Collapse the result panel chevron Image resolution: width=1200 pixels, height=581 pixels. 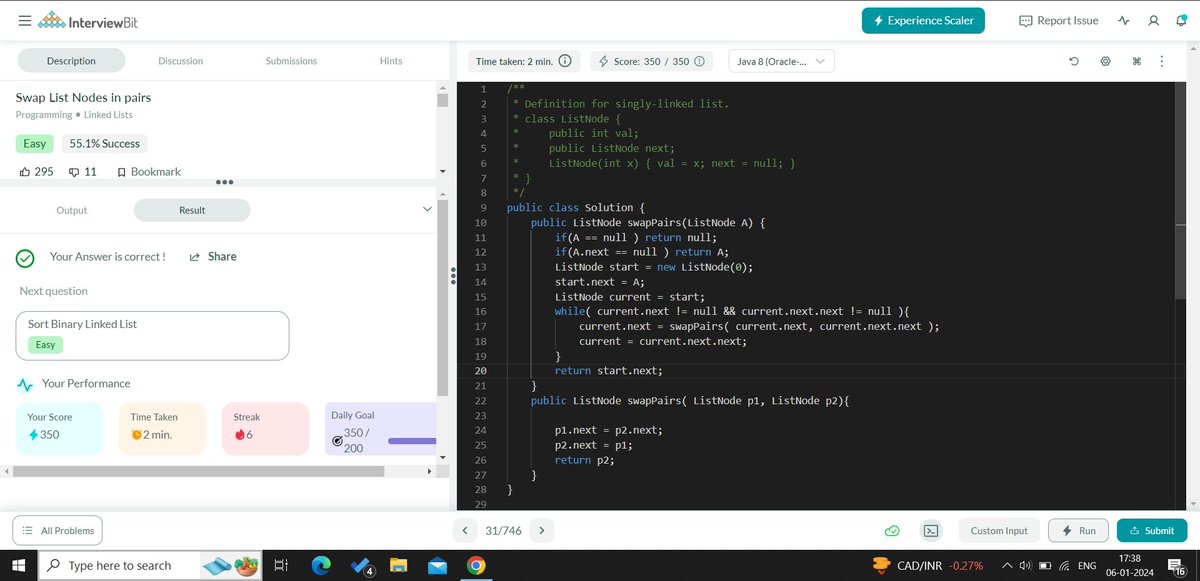pos(427,210)
